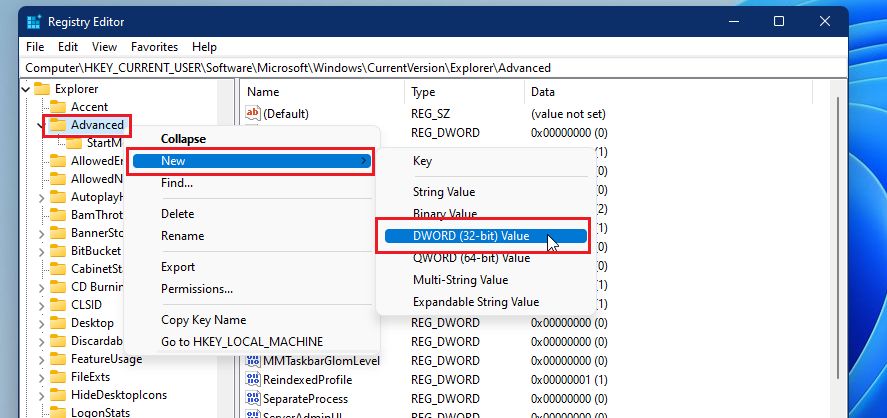Click the FeatureUsage folder icon

coord(58,359)
